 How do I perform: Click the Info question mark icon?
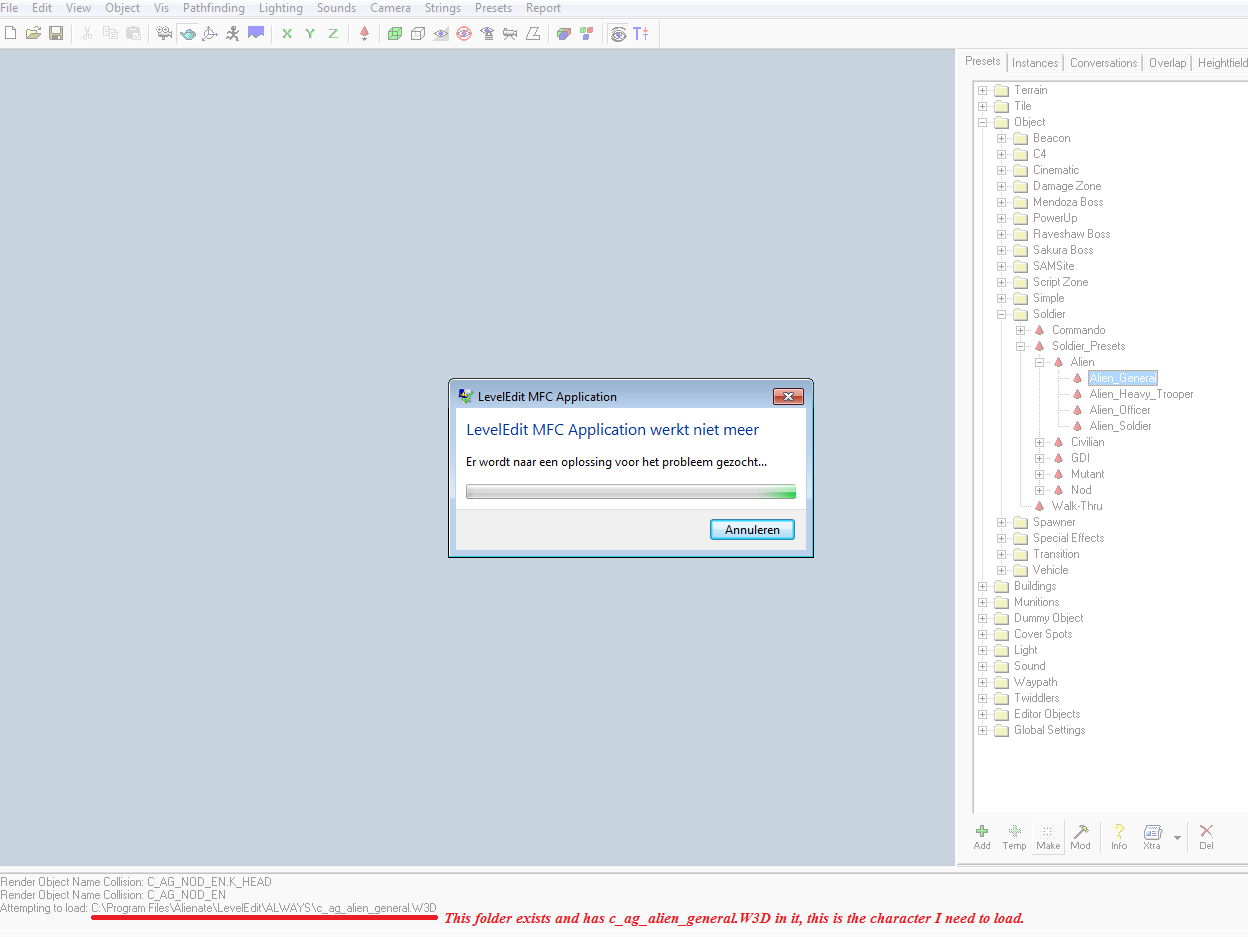[x=1119, y=836]
